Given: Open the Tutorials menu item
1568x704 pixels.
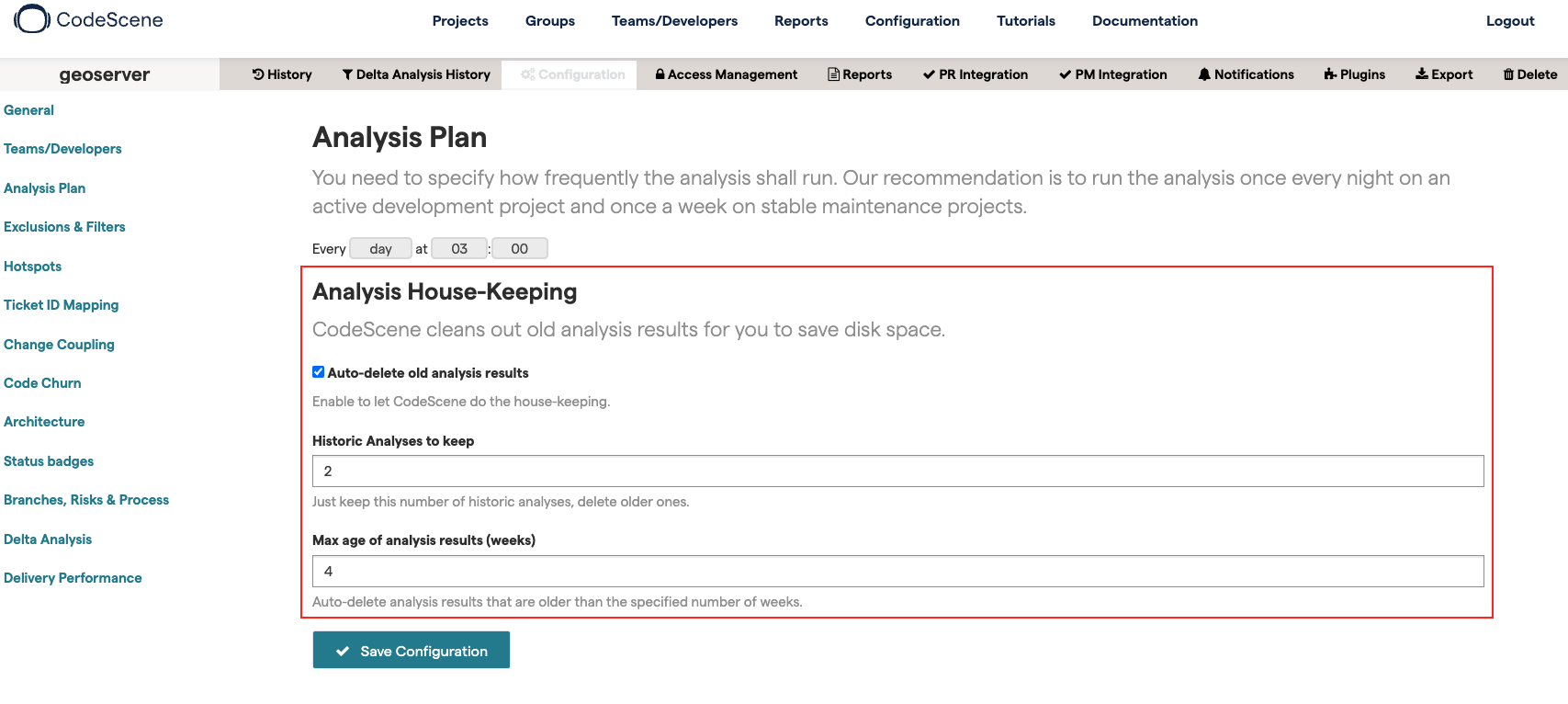Looking at the screenshot, I should coord(1025,20).
